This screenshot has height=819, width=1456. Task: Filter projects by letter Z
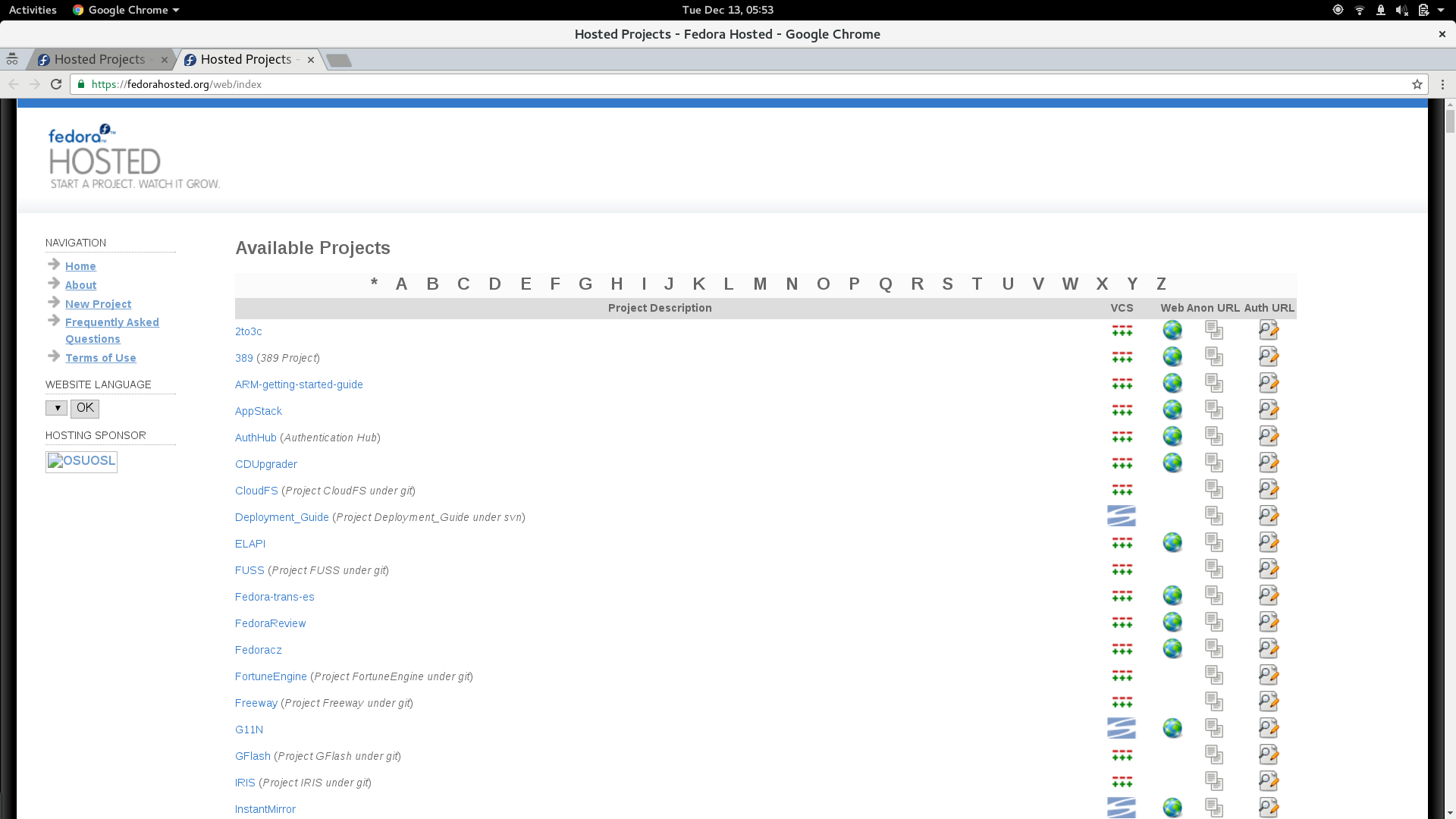pyautogui.click(x=1161, y=284)
